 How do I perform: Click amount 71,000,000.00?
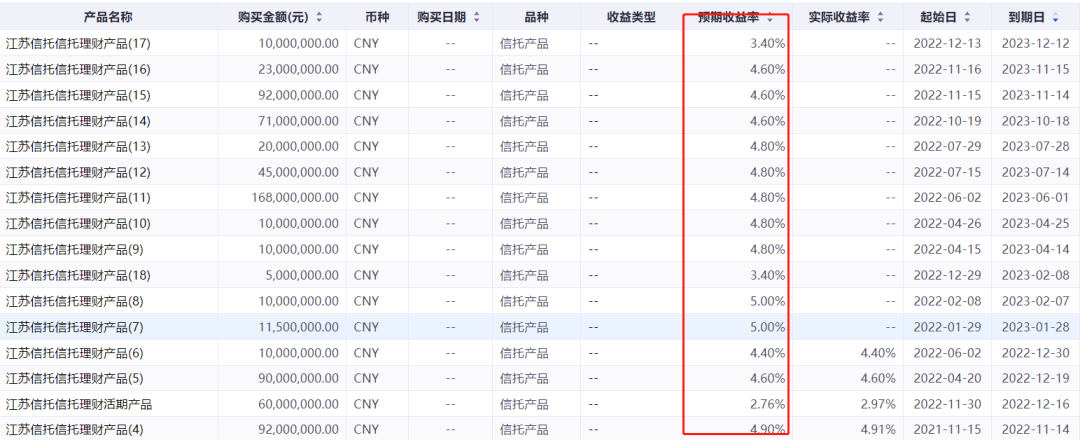click(299, 121)
